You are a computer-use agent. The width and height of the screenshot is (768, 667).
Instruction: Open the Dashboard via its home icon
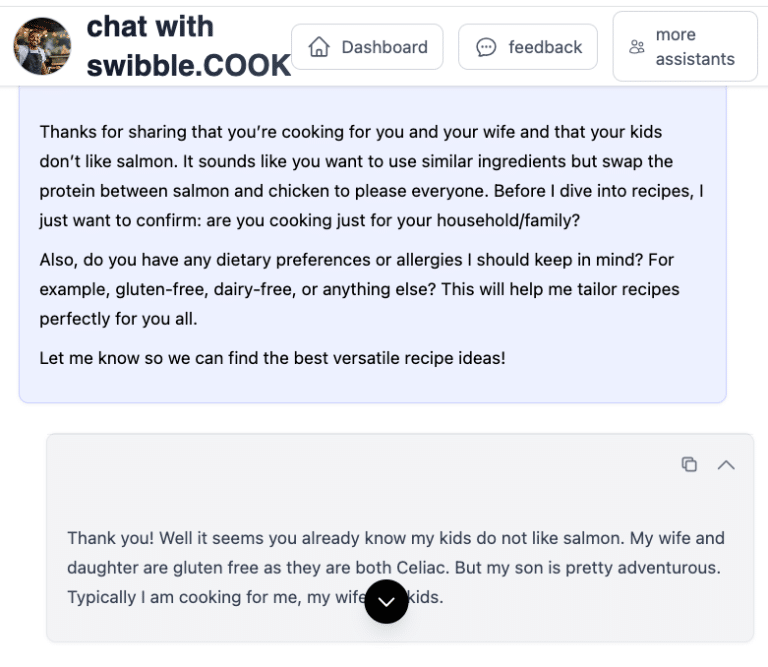coord(320,47)
